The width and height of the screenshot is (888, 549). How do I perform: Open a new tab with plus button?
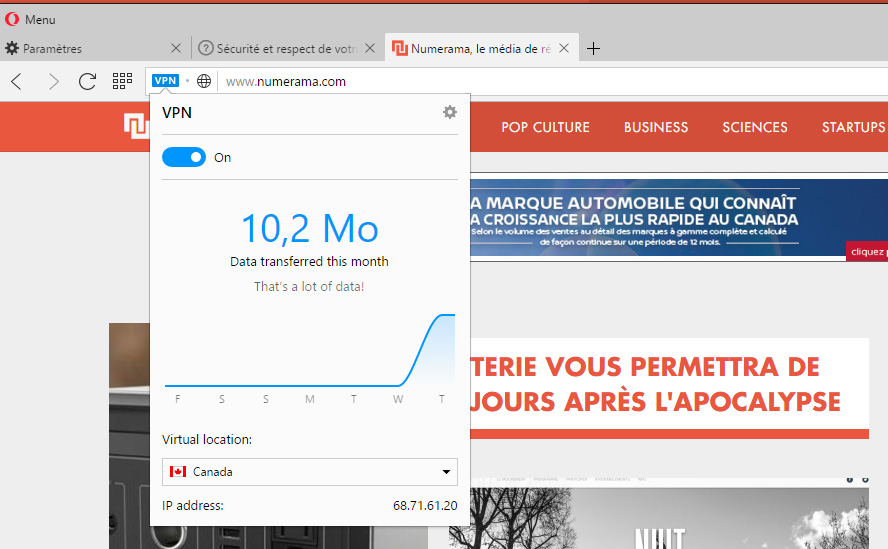pos(593,49)
